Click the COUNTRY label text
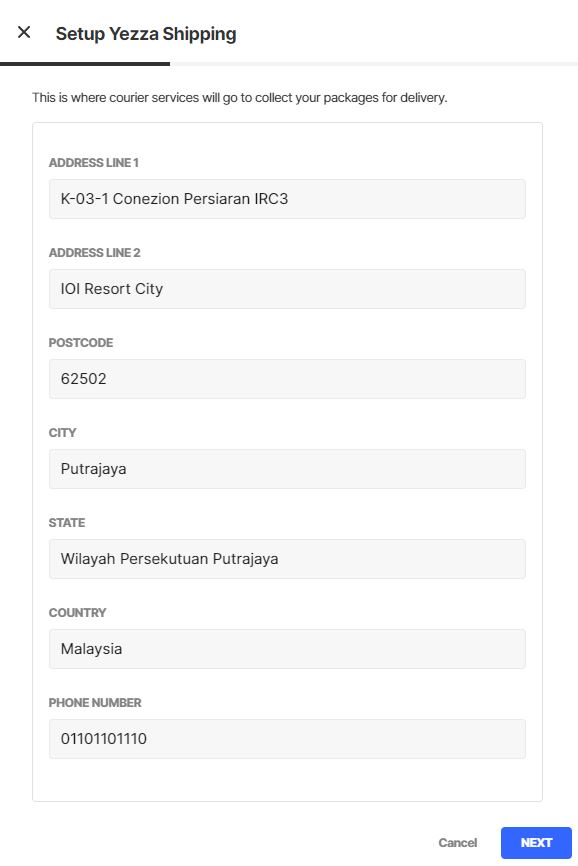 [77, 613]
